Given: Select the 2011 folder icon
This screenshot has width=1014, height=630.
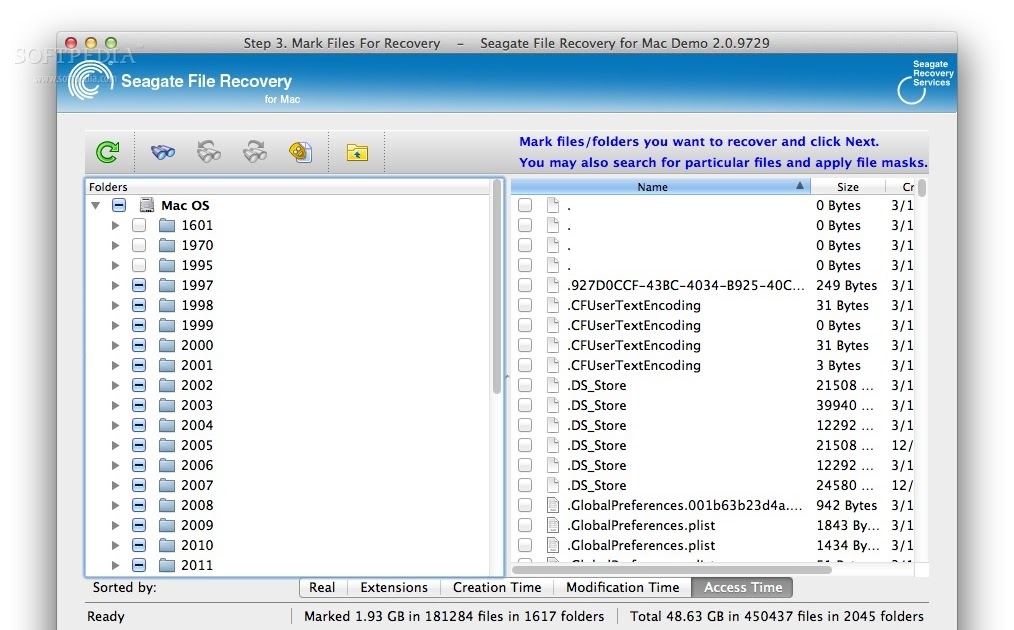Looking at the screenshot, I should (x=167, y=565).
